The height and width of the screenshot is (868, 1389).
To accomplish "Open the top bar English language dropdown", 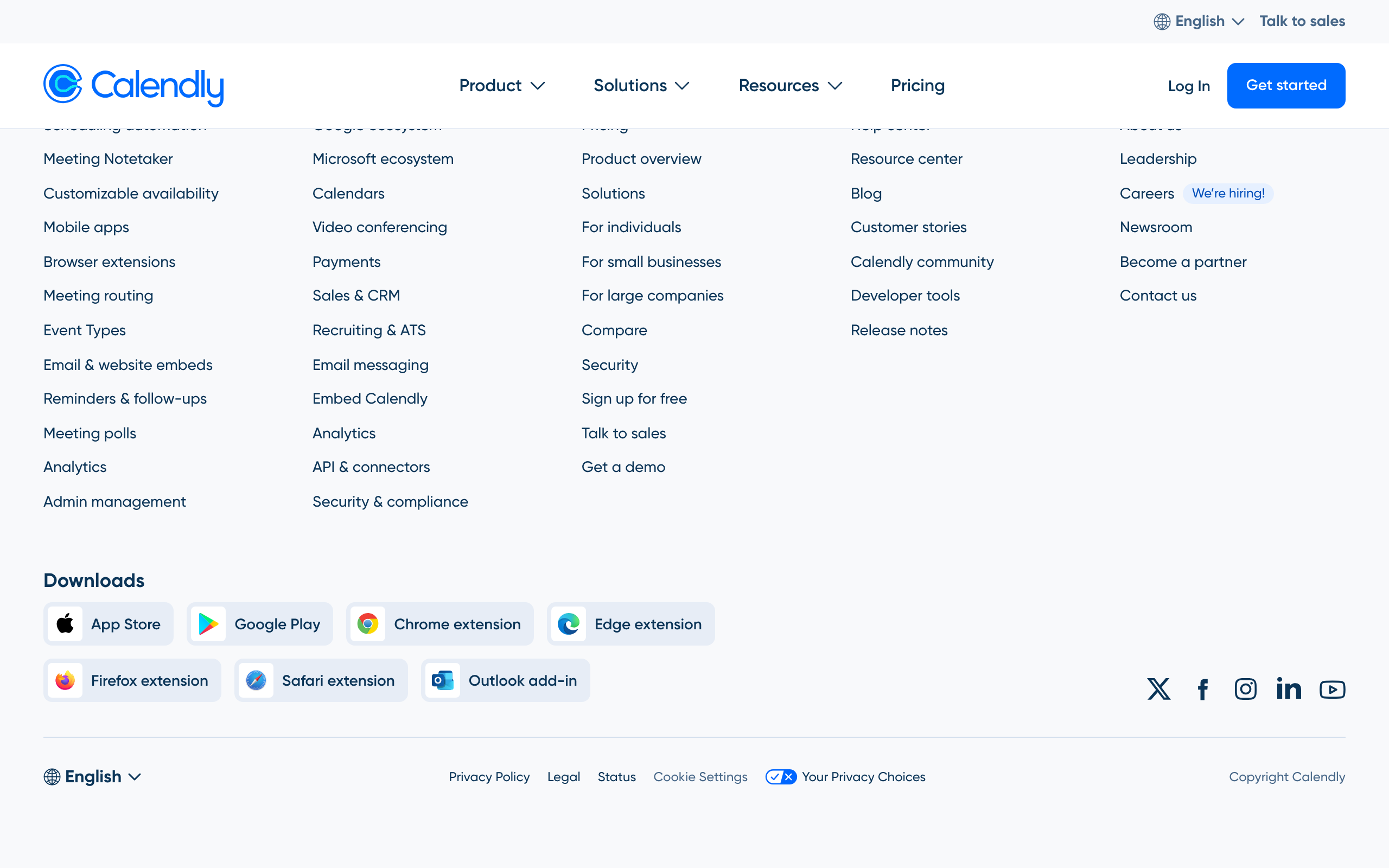I will point(1199,21).
